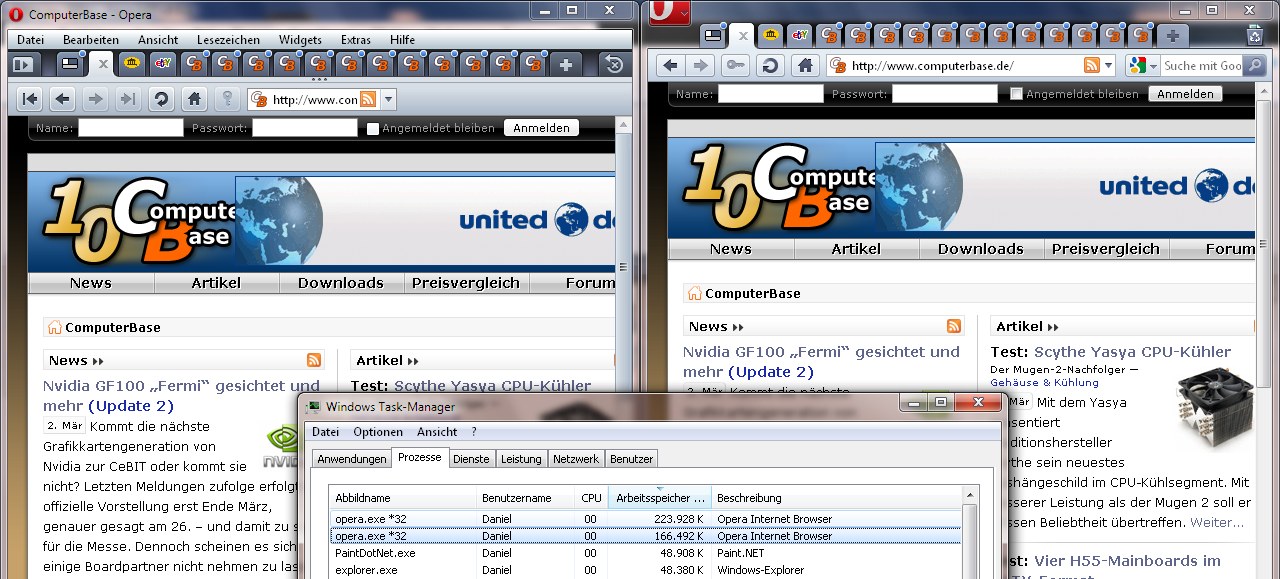Switch to the eBay tab in the menu-bar Opera window
The width and height of the screenshot is (1280, 579).
click(x=164, y=64)
